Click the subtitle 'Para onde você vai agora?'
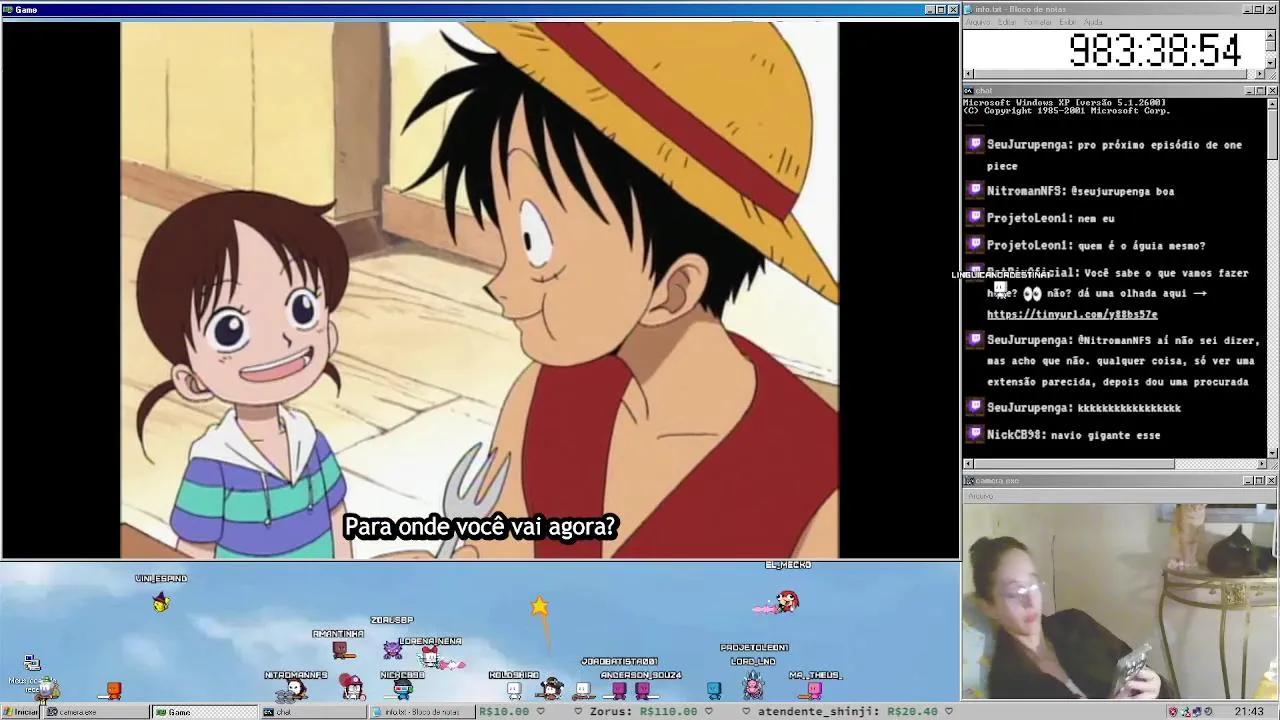 (480, 526)
